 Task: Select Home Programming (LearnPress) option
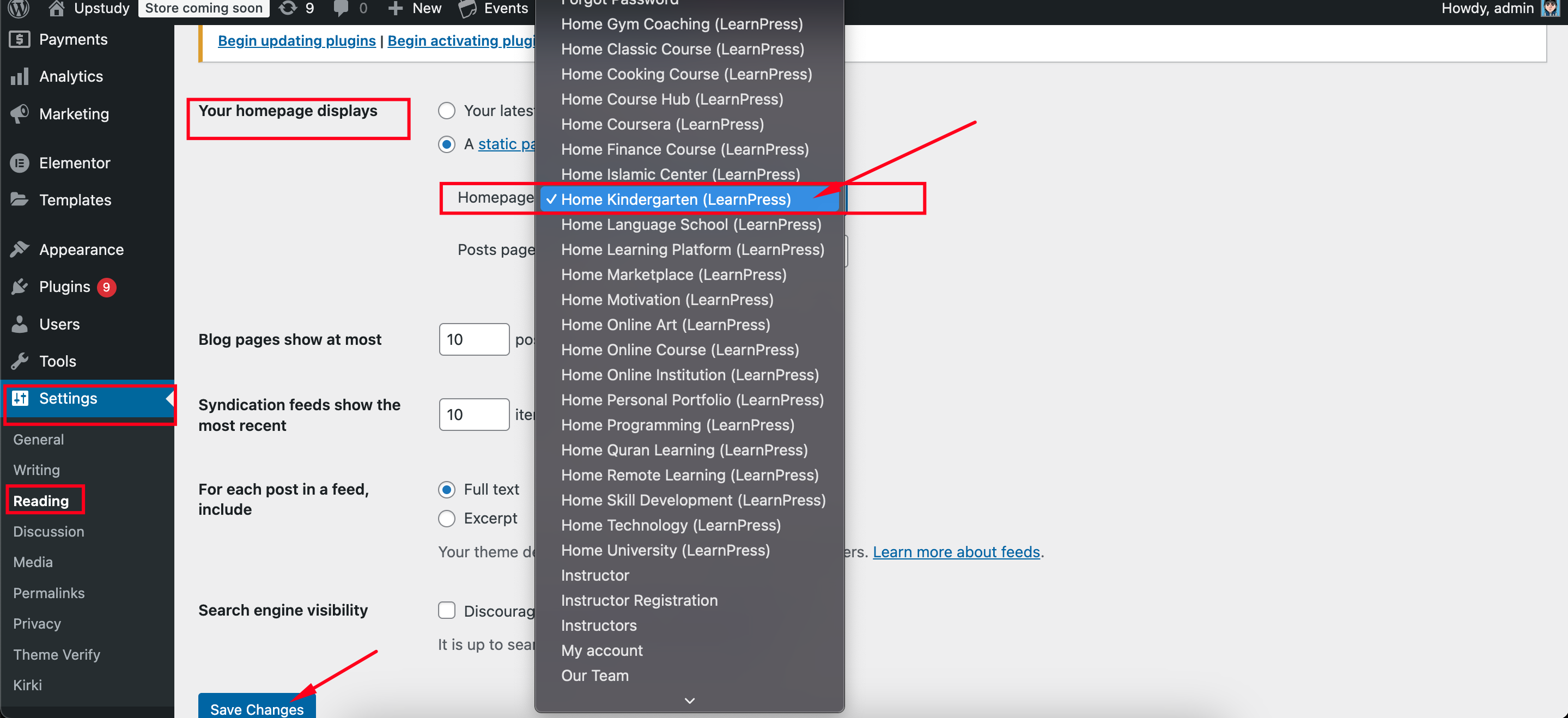point(690,425)
